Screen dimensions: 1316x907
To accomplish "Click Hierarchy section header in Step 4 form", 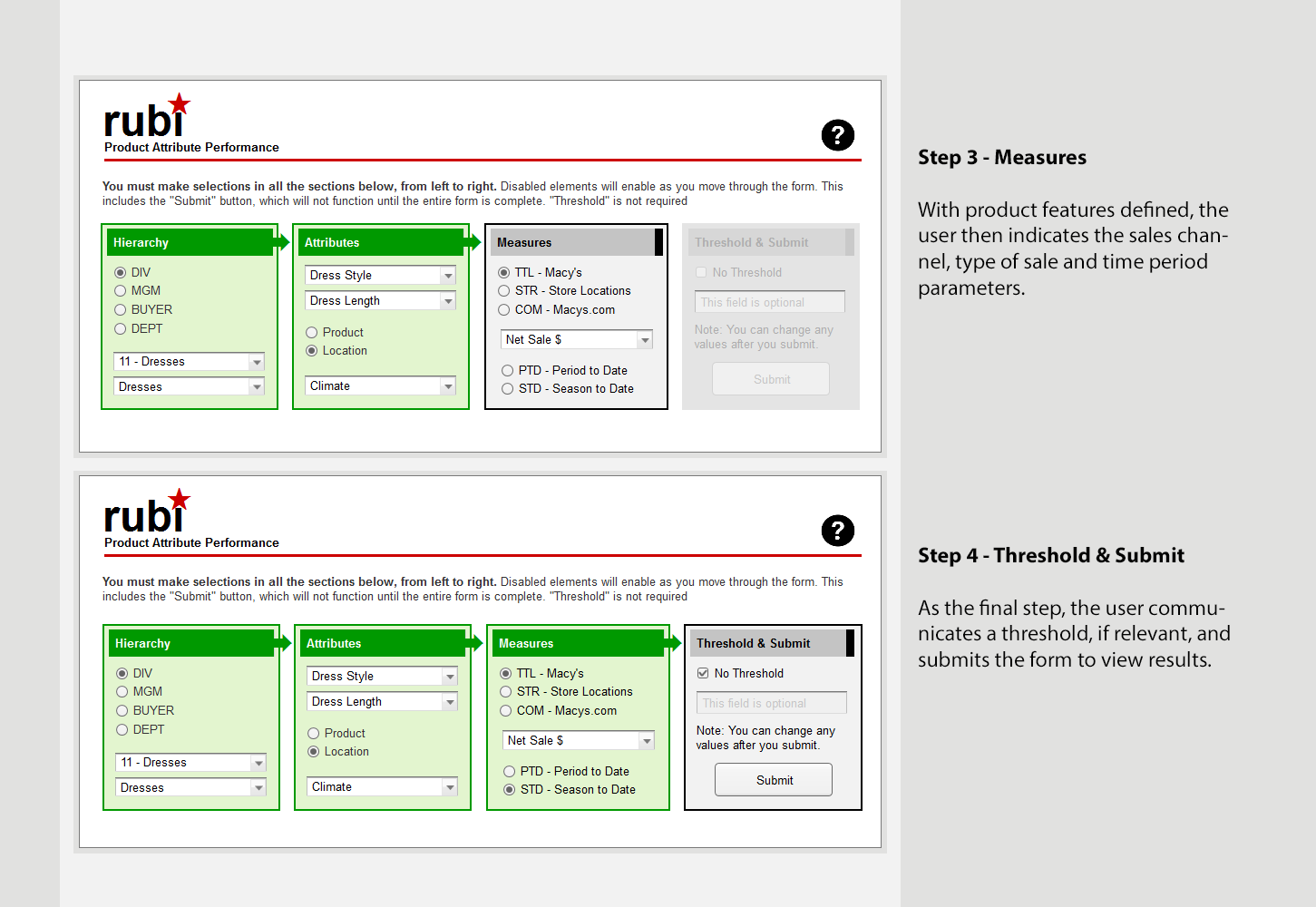I will pyautogui.click(x=192, y=643).
